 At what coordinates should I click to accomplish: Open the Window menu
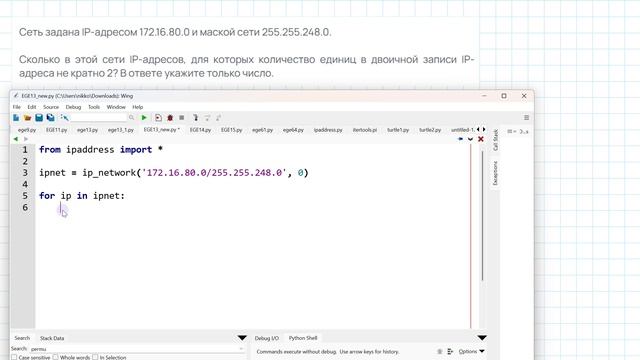tap(116, 107)
